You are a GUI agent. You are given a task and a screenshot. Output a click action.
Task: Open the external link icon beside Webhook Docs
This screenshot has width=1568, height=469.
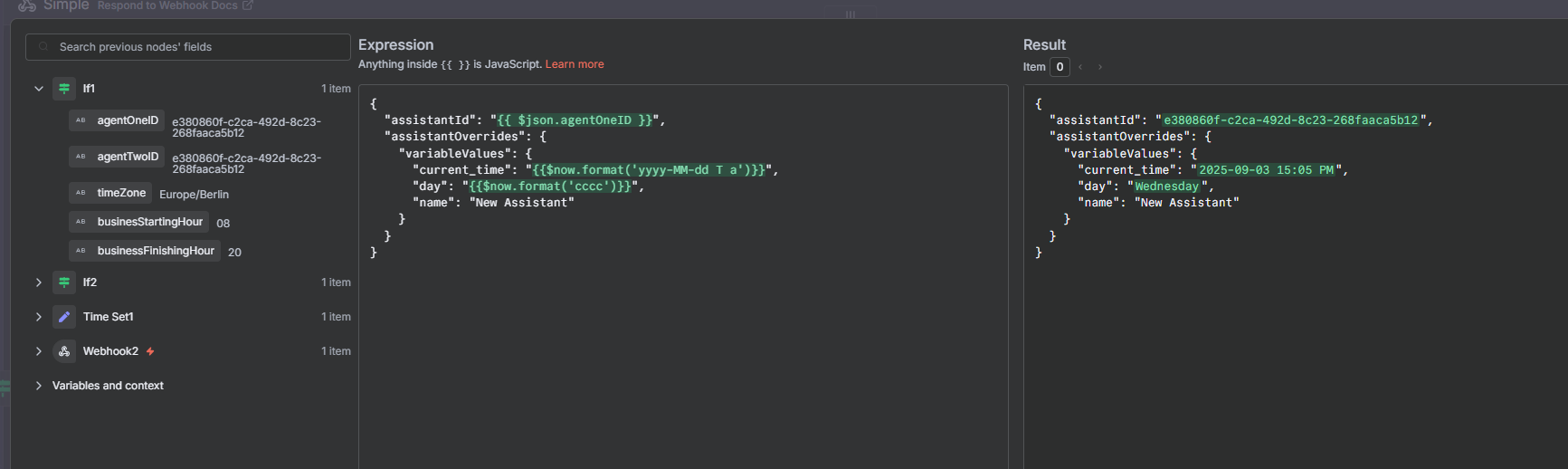[x=248, y=5]
